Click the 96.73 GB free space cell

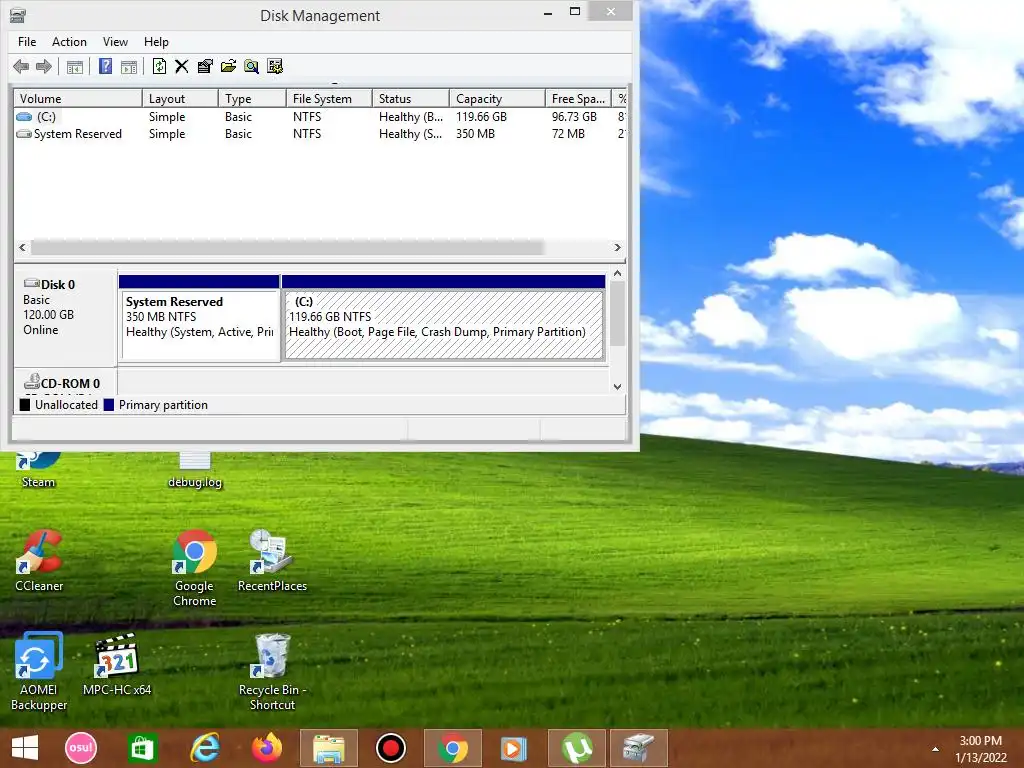tap(574, 117)
